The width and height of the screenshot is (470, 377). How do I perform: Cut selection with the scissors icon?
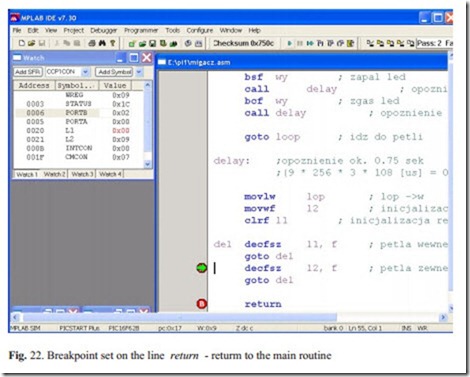pyautogui.click(x=56, y=43)
